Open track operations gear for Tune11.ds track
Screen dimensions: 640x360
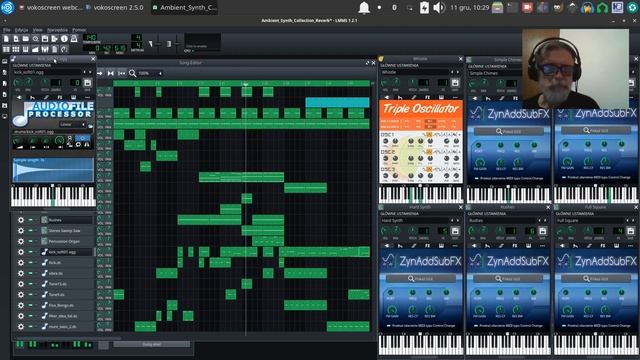click(20, 284)
